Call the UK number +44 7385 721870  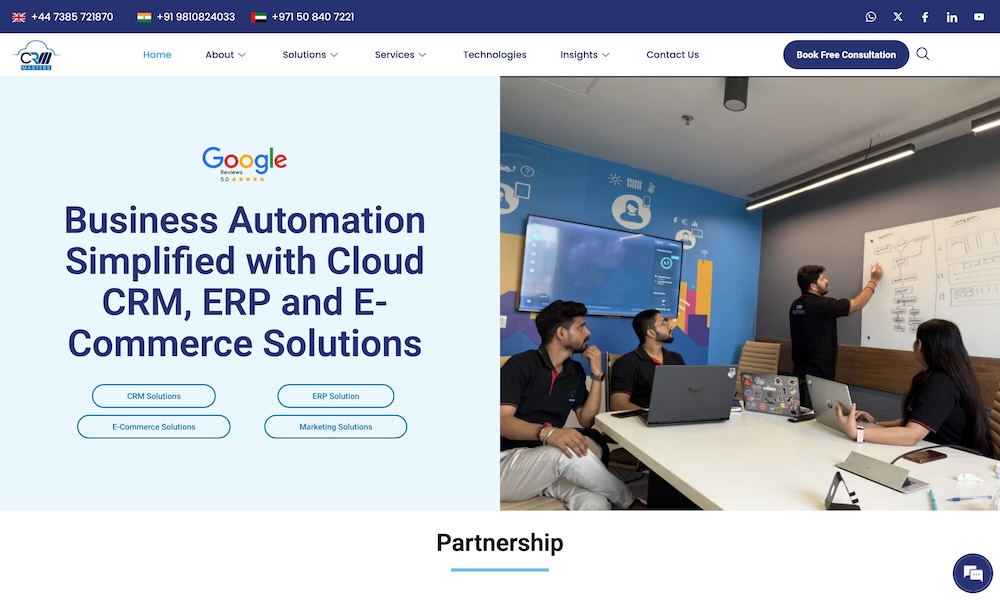coord(71,17)
